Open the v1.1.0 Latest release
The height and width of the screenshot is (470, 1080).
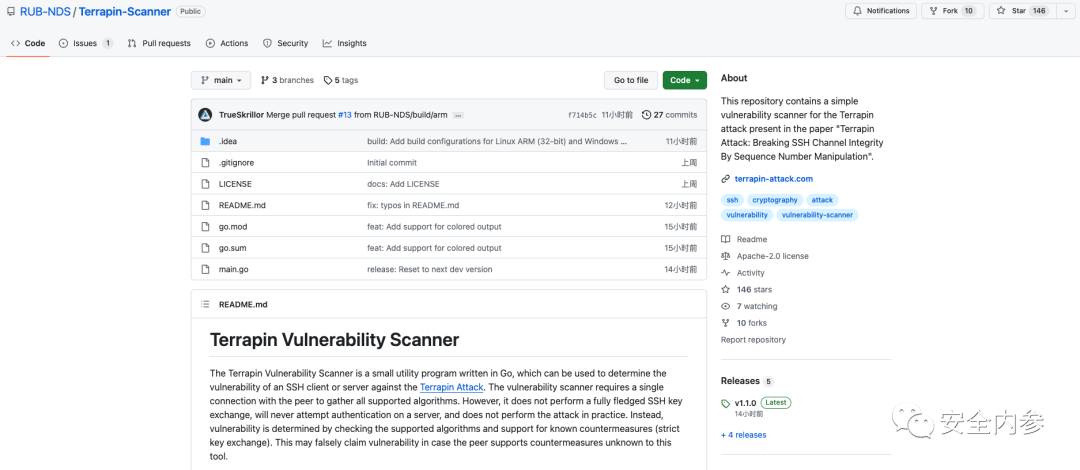[x=756, y=403]
